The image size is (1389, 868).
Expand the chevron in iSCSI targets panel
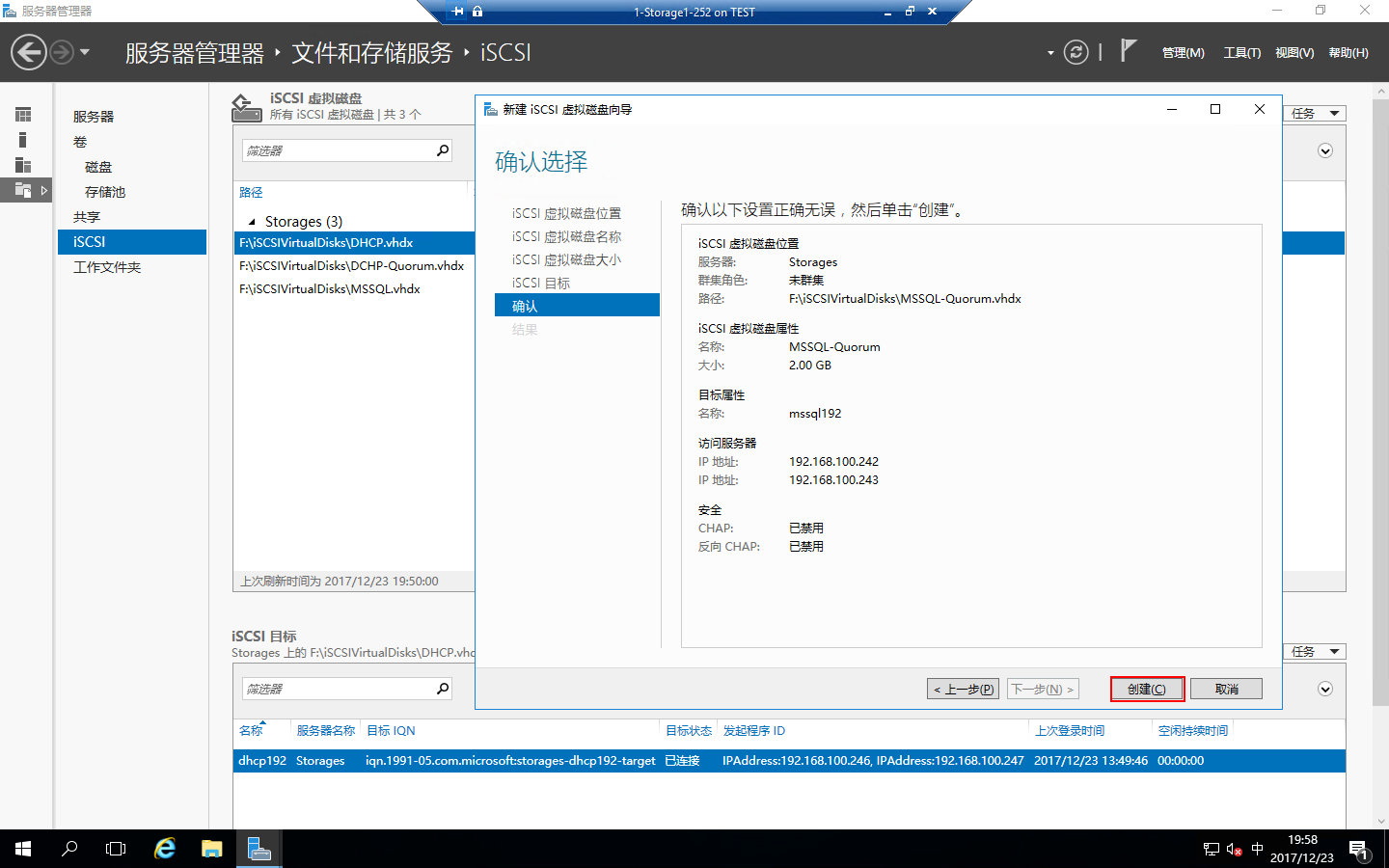tap(1325, 689)
